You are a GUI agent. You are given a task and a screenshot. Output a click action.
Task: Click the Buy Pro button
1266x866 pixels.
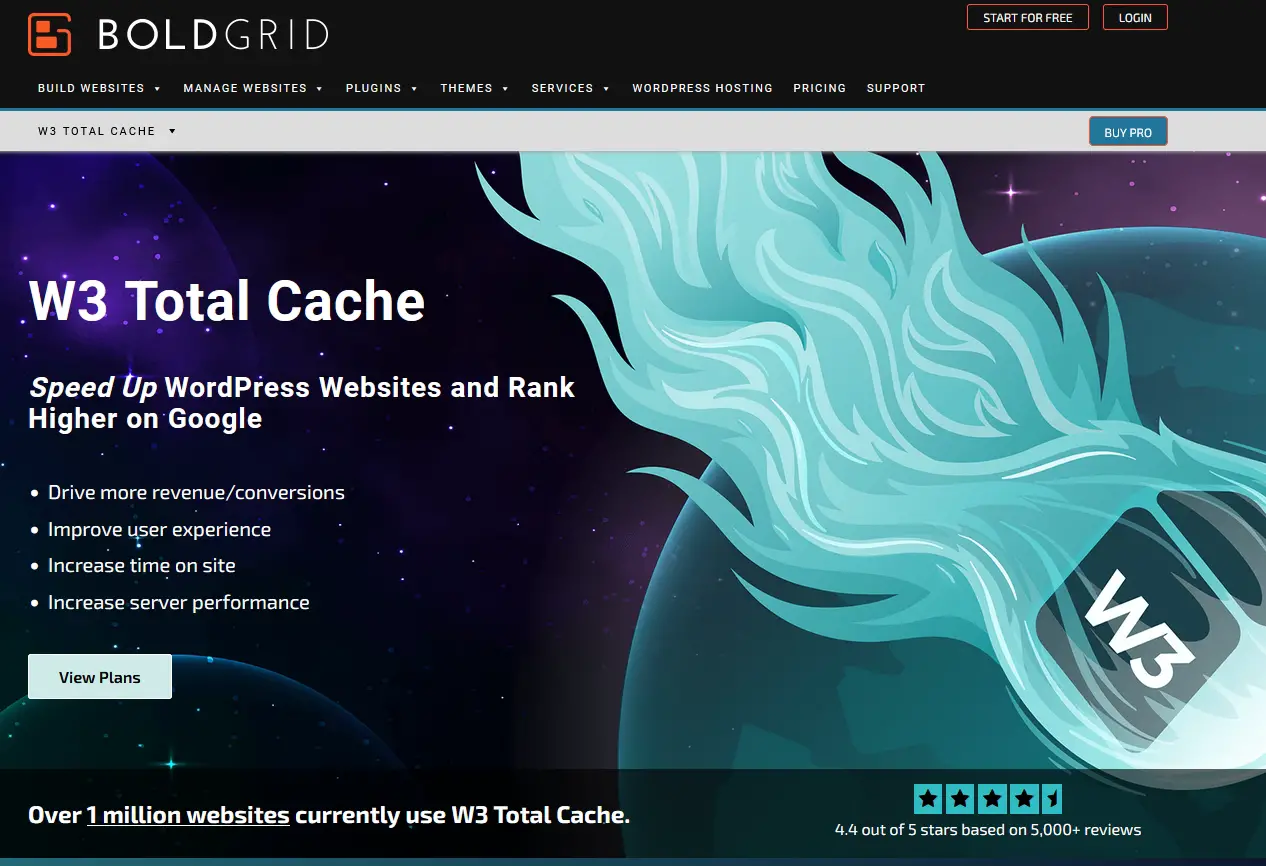click(x=1128, y=132)
